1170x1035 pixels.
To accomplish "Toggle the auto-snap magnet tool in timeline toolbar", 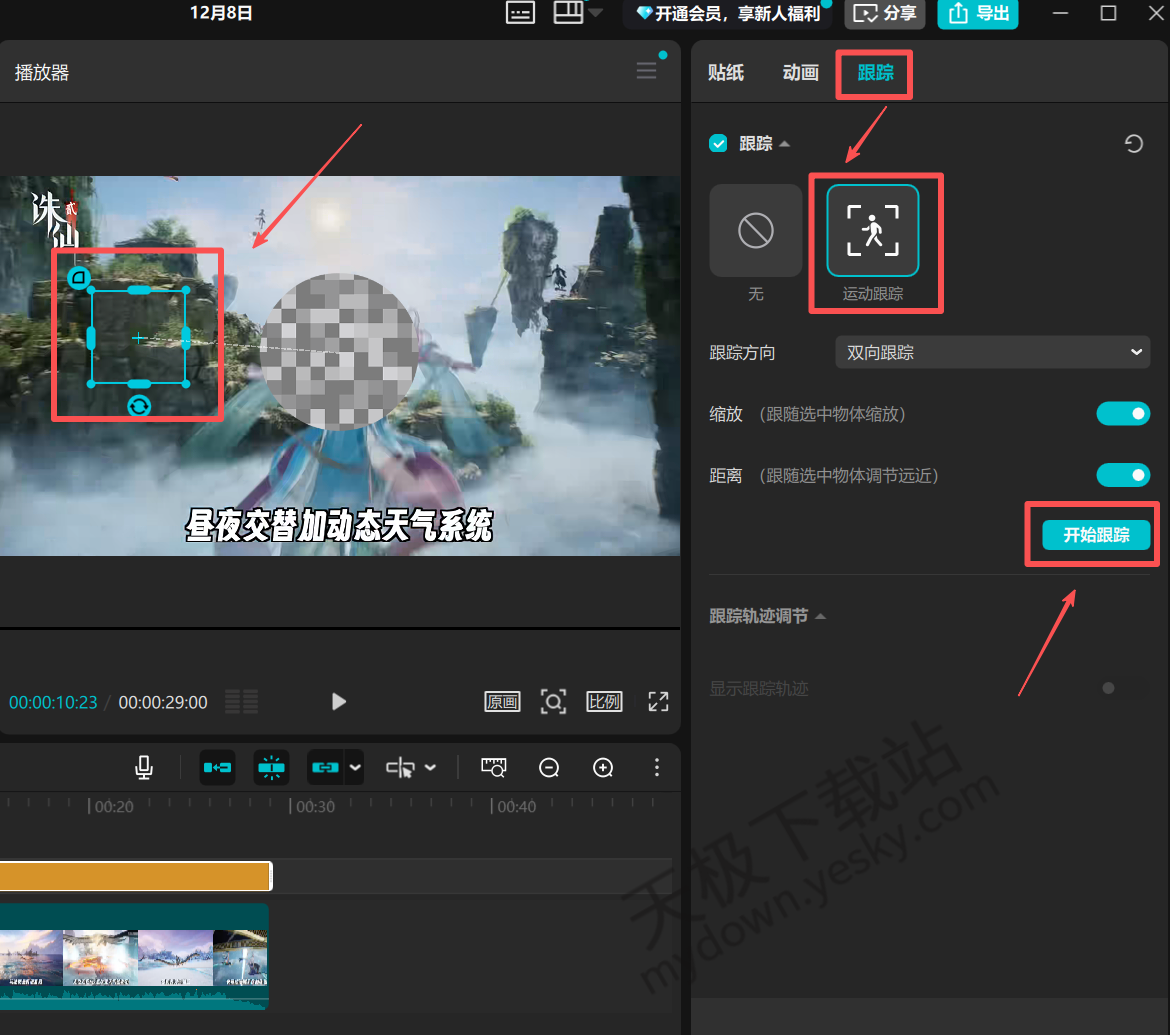I will click(x=271, y=767).
